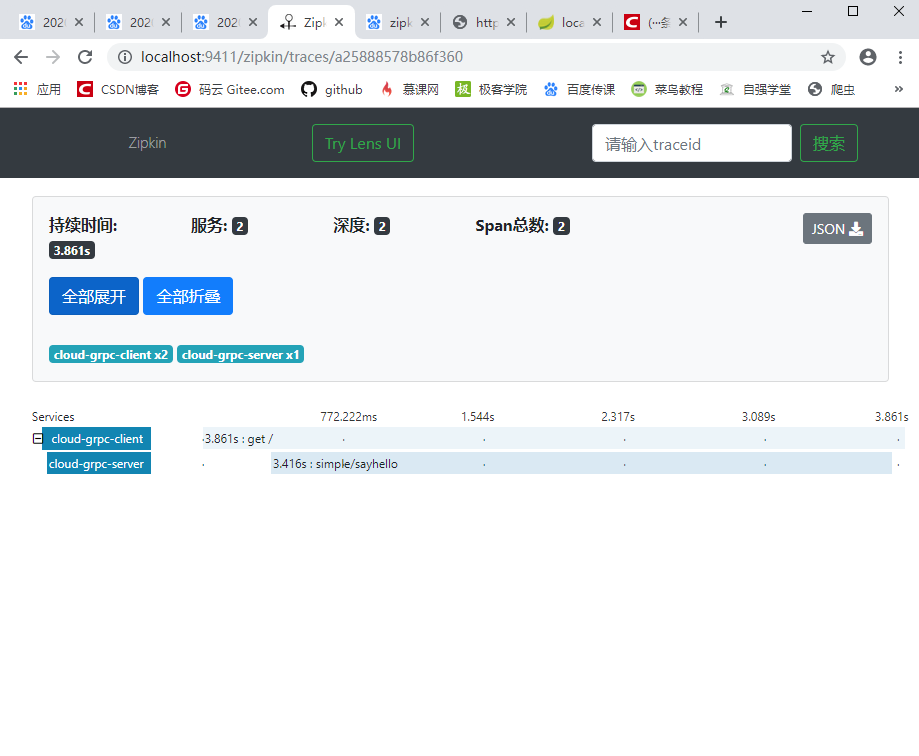Image resolution: width=919 pixels, height=756 pixels.
Task: Click the 全部展开 expand-all button
Action: (93, 295)
